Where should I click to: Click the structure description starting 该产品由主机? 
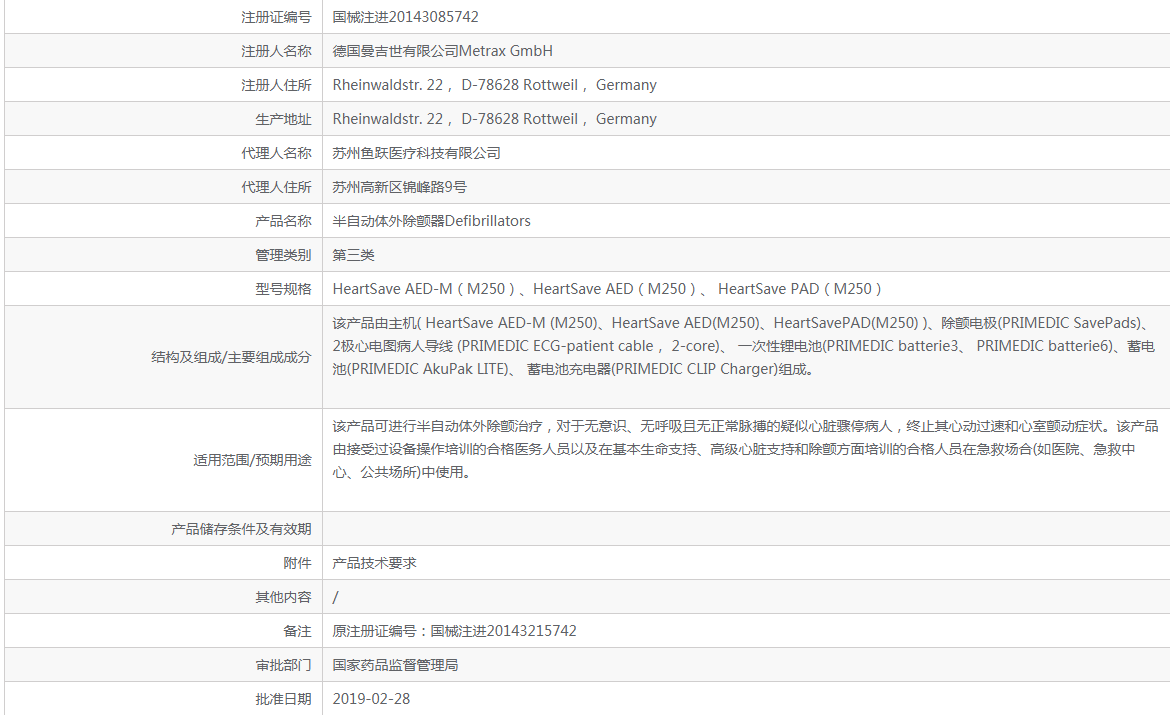pos(744,346)
